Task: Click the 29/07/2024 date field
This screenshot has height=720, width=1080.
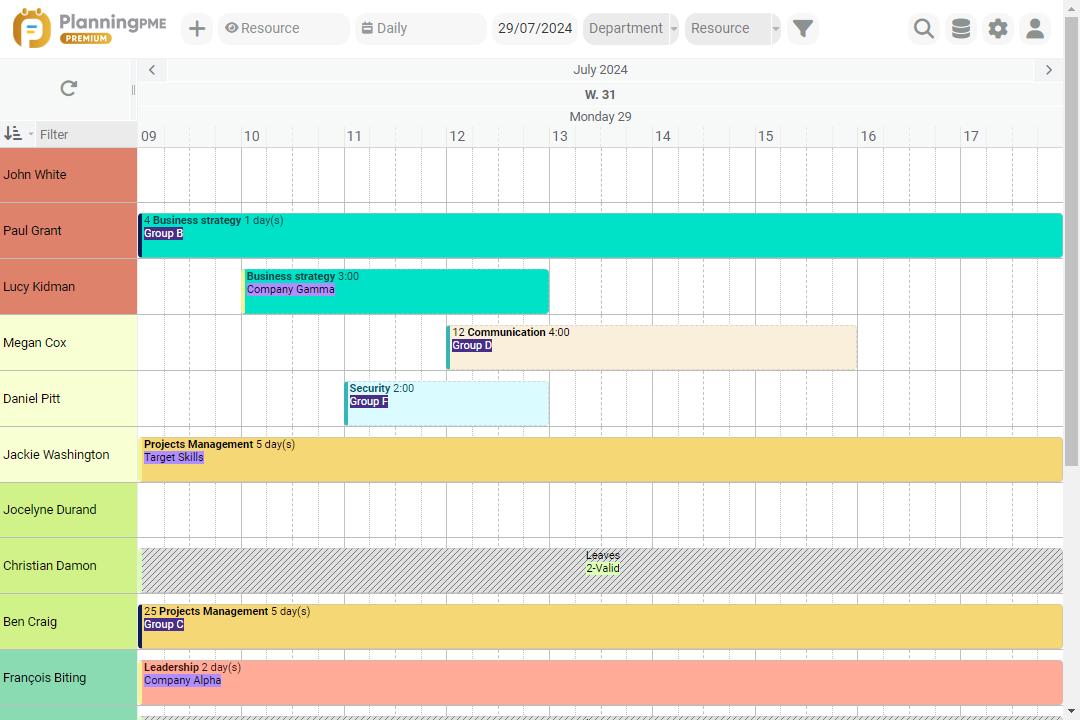Action: pos(535,28)
